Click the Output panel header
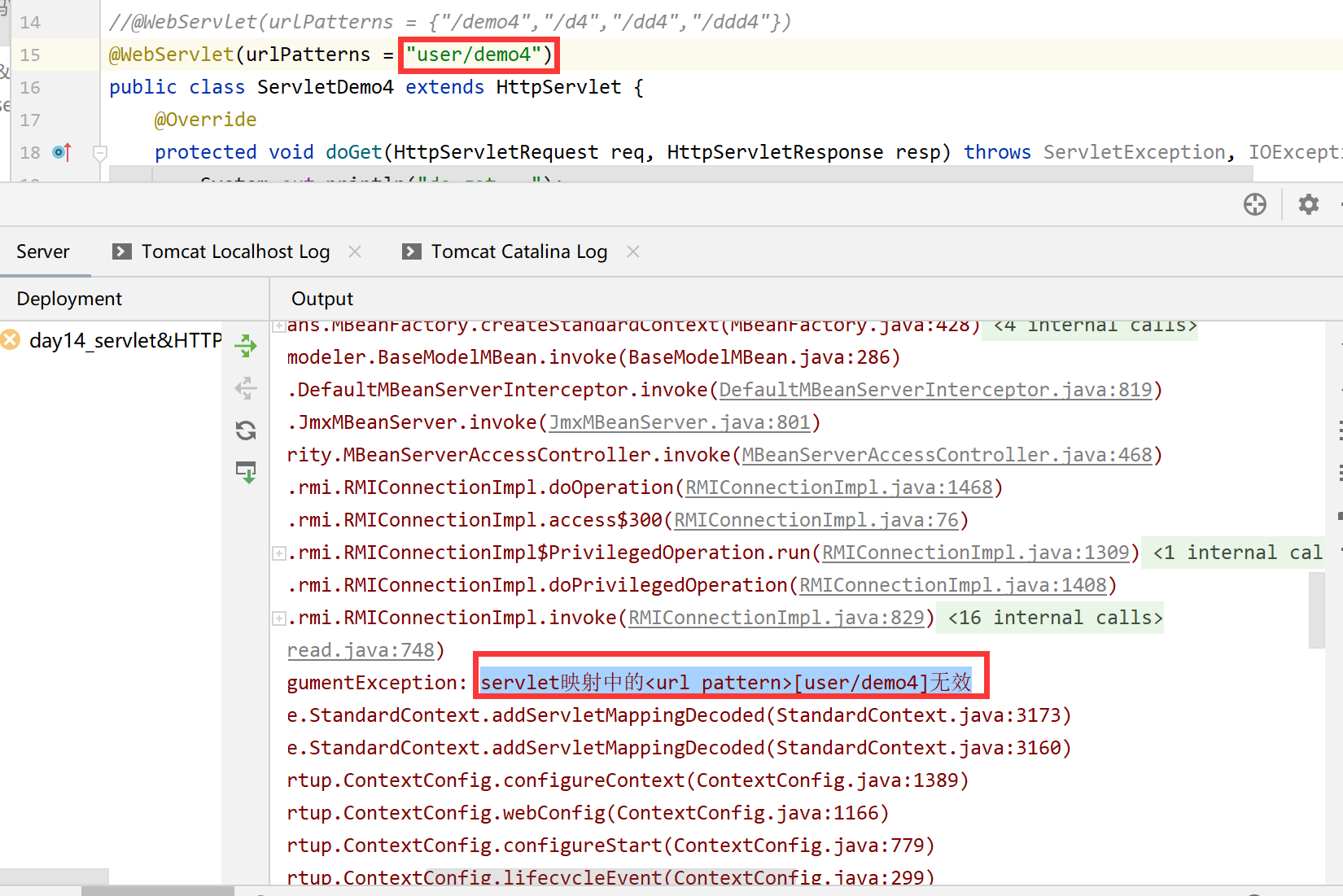The image size is (1343, 896). click(322, 299)
